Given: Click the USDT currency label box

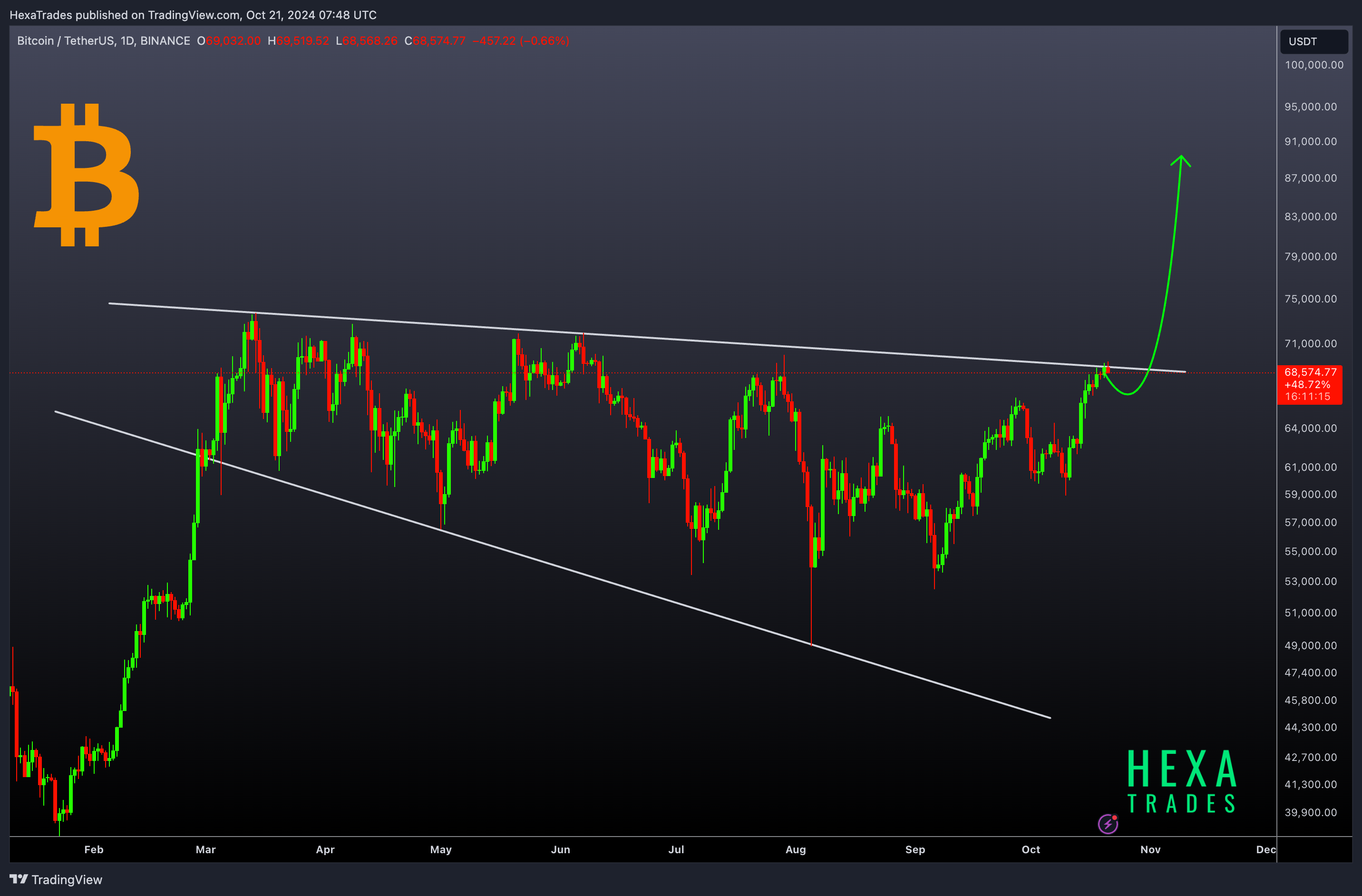Looking at the screenshot, I should pos(1313,41).
